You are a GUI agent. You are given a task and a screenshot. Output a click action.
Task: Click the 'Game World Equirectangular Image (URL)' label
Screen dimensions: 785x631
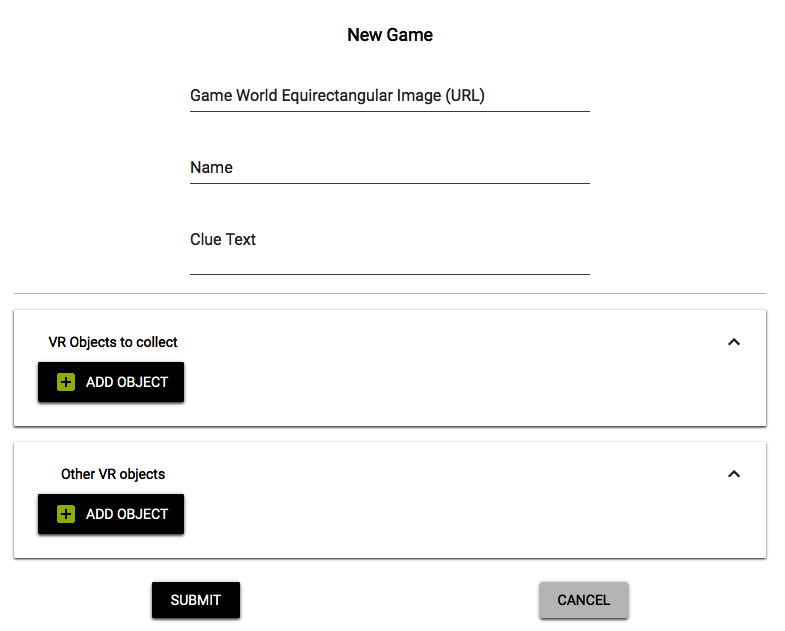coord(338,96)
